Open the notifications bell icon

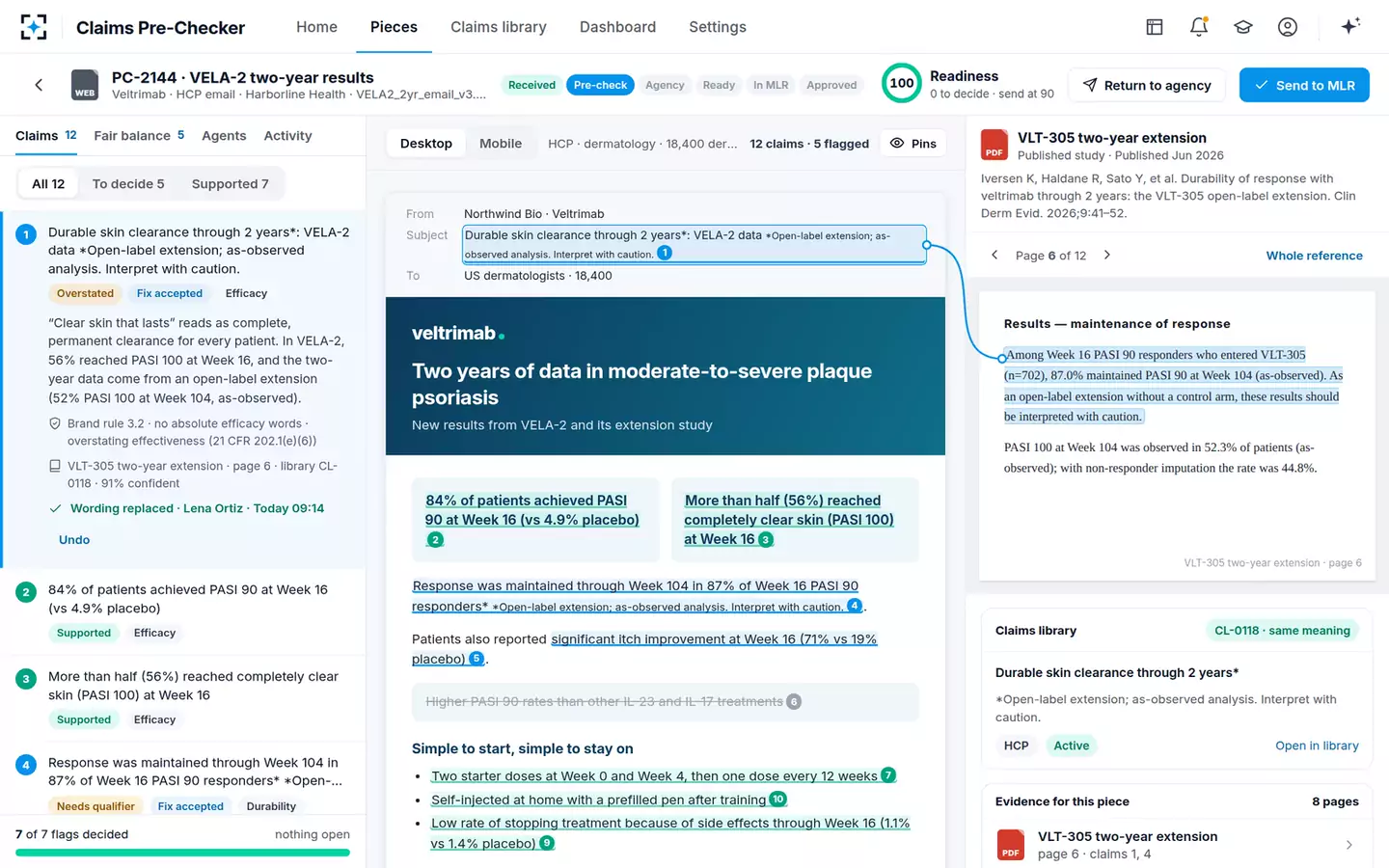click(1199, 27)
